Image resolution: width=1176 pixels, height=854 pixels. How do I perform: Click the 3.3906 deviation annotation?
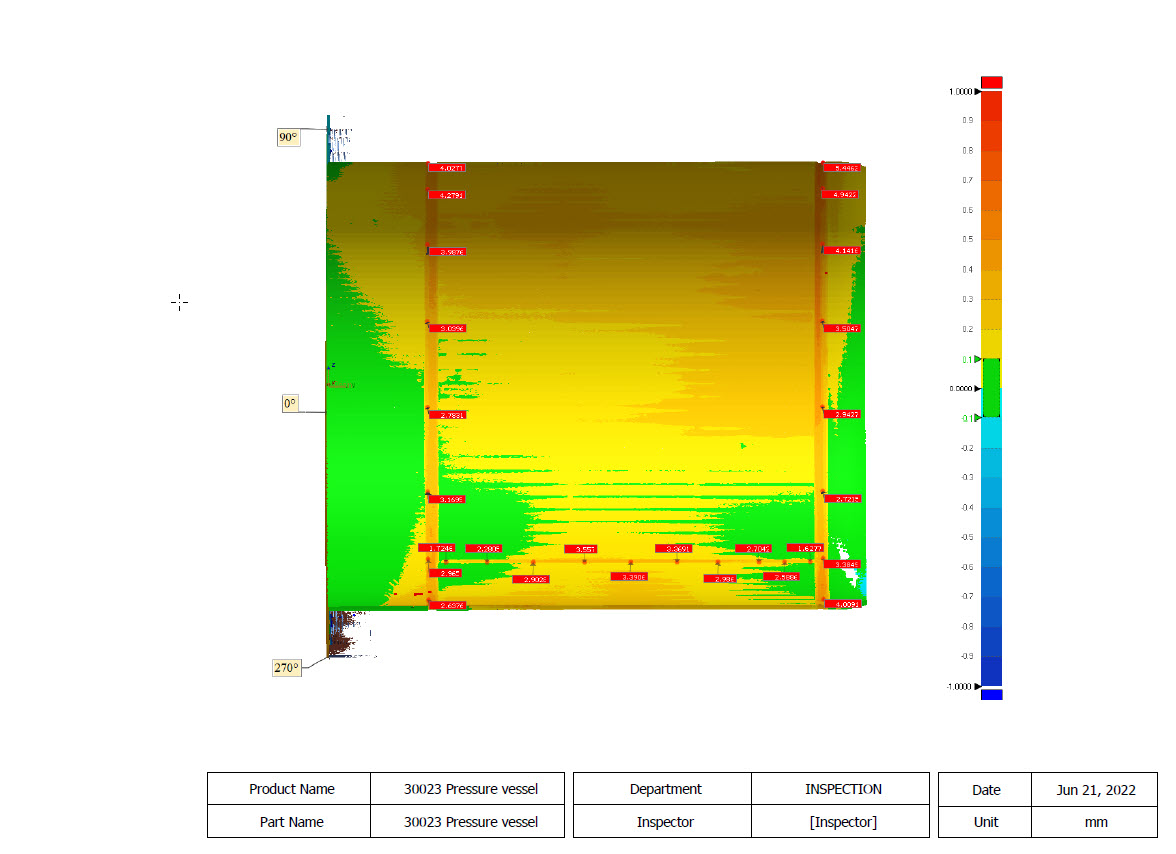point(629,577)
